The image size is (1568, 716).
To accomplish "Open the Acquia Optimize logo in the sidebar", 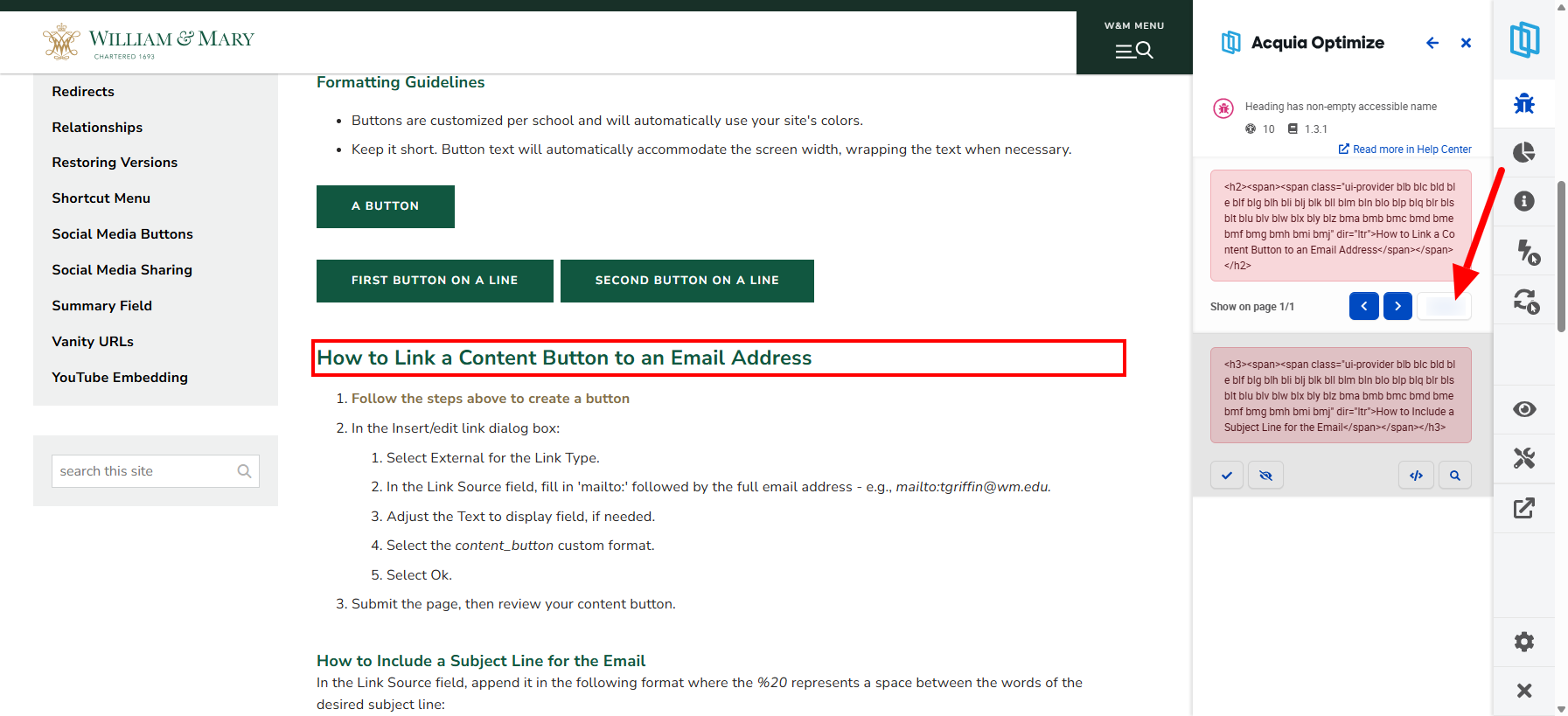I will pos(1524,39).
